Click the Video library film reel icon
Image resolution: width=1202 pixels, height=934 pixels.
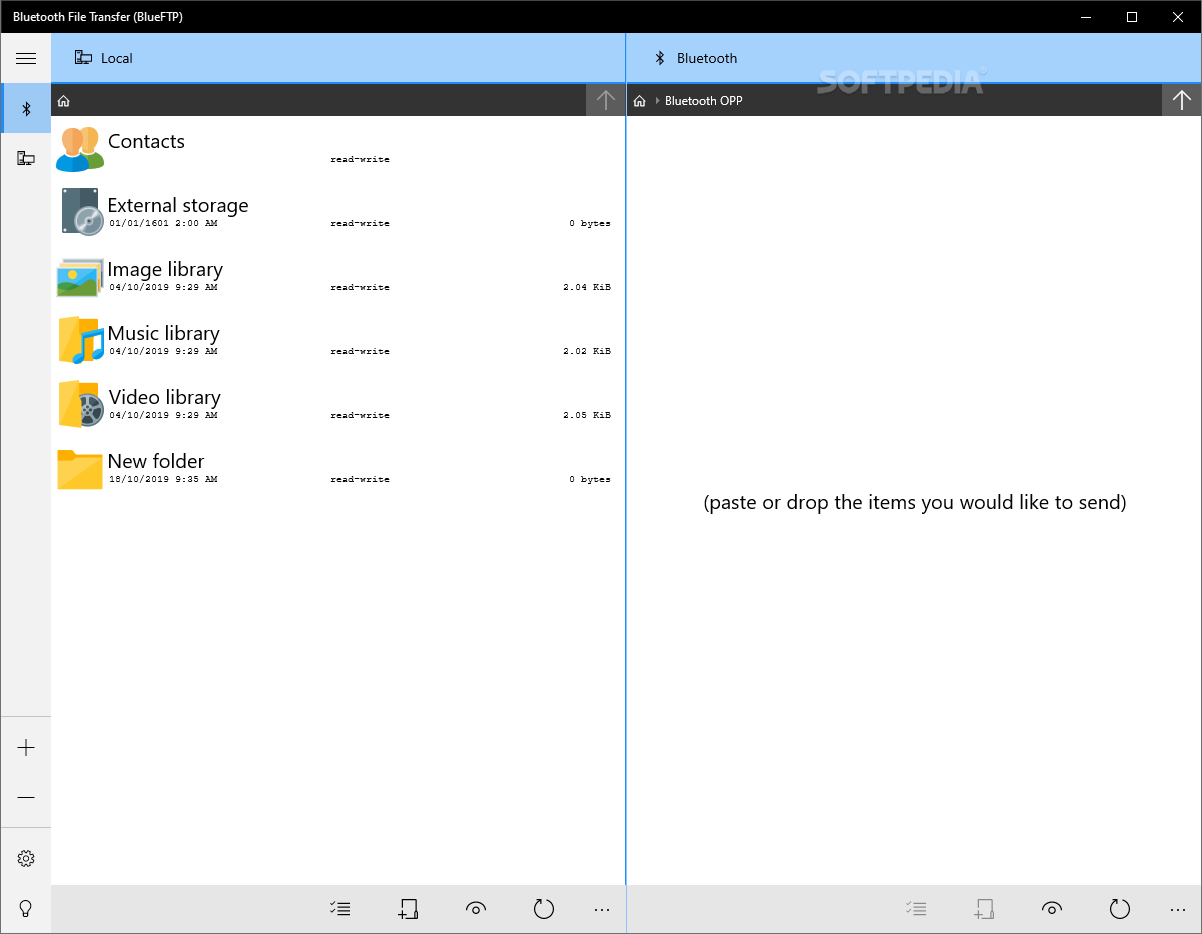click(81, 404)
